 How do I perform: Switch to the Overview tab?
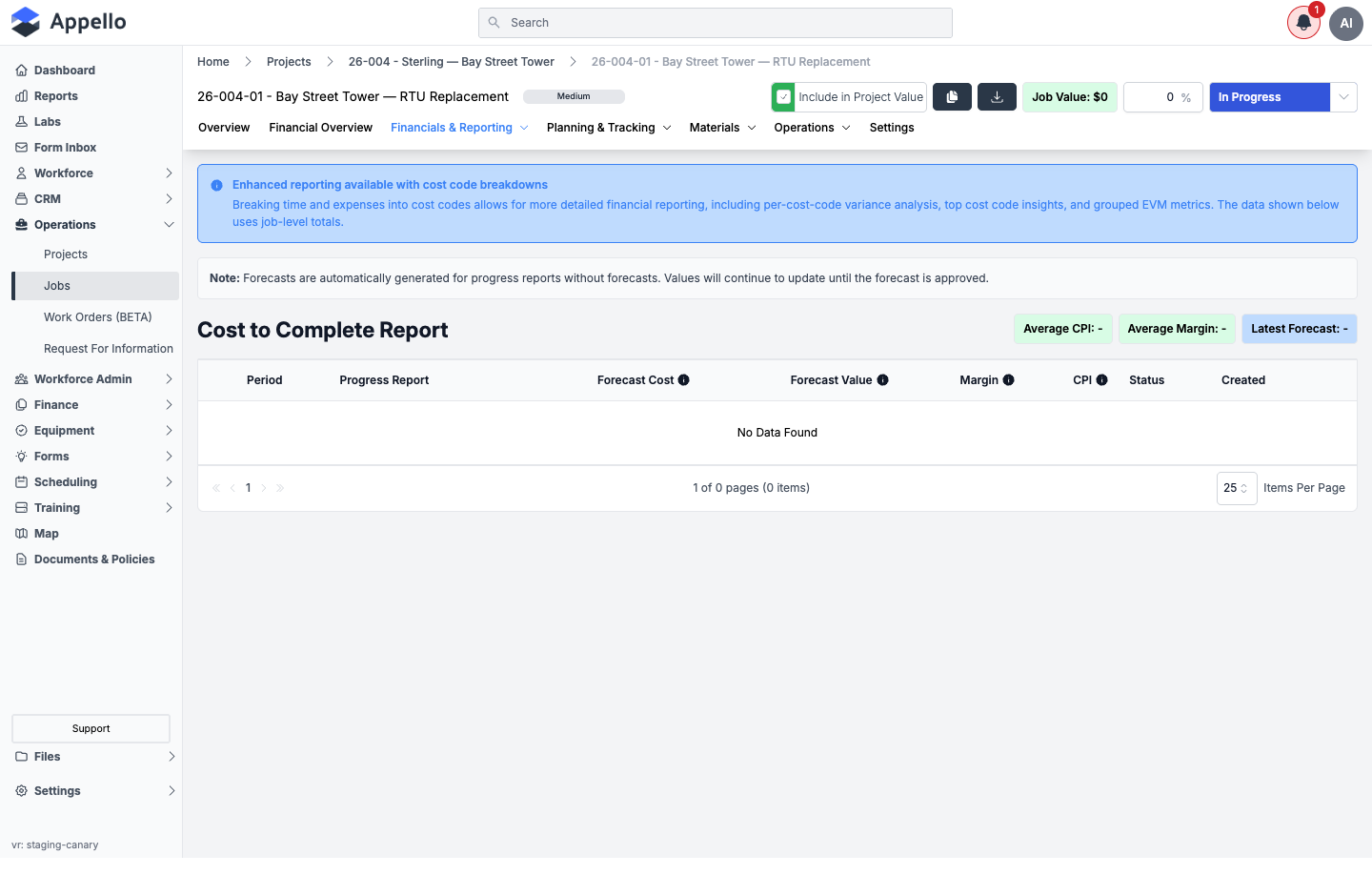pyautogui.click(x=224, y=128)
